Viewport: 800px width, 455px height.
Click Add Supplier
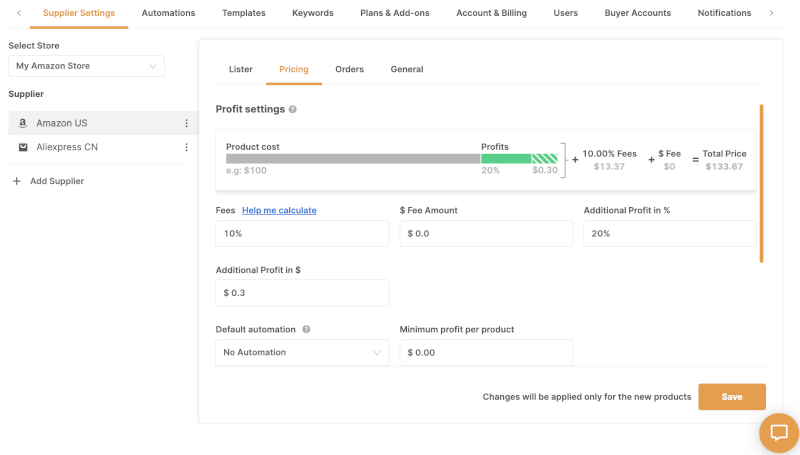pos(57,181)
